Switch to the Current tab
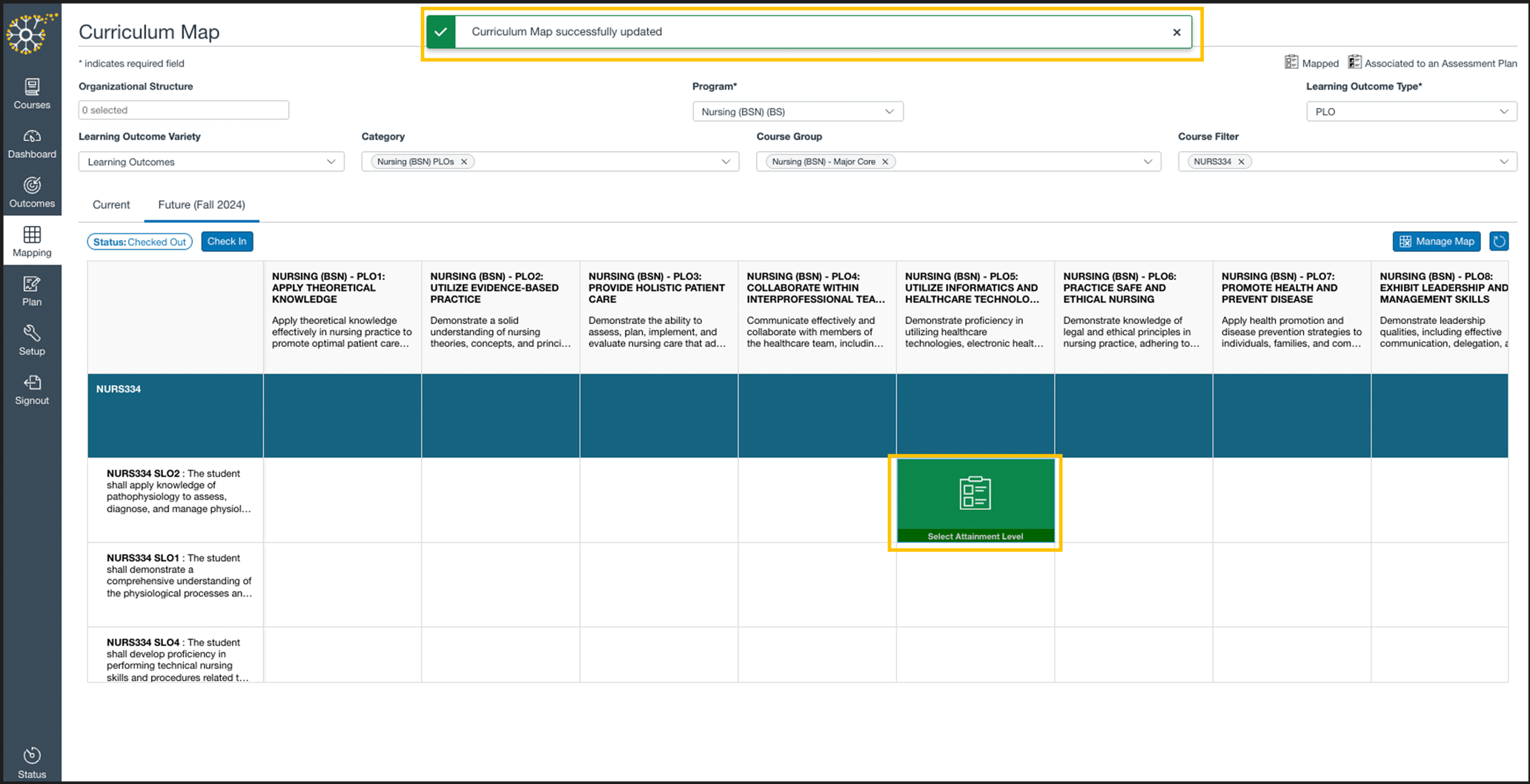1530x784 pixels. click(111, 205)
